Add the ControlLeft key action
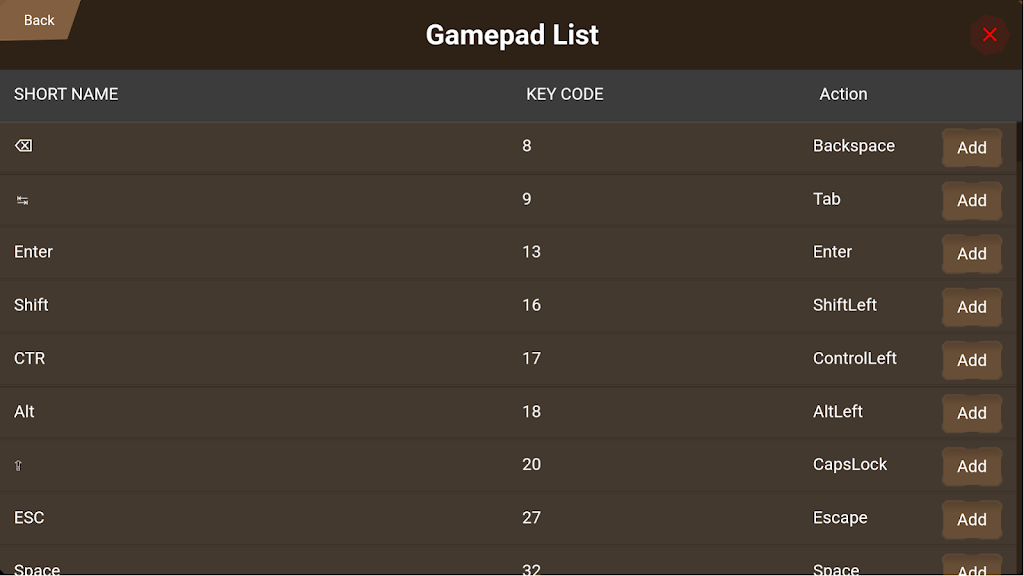 [971, 360]
